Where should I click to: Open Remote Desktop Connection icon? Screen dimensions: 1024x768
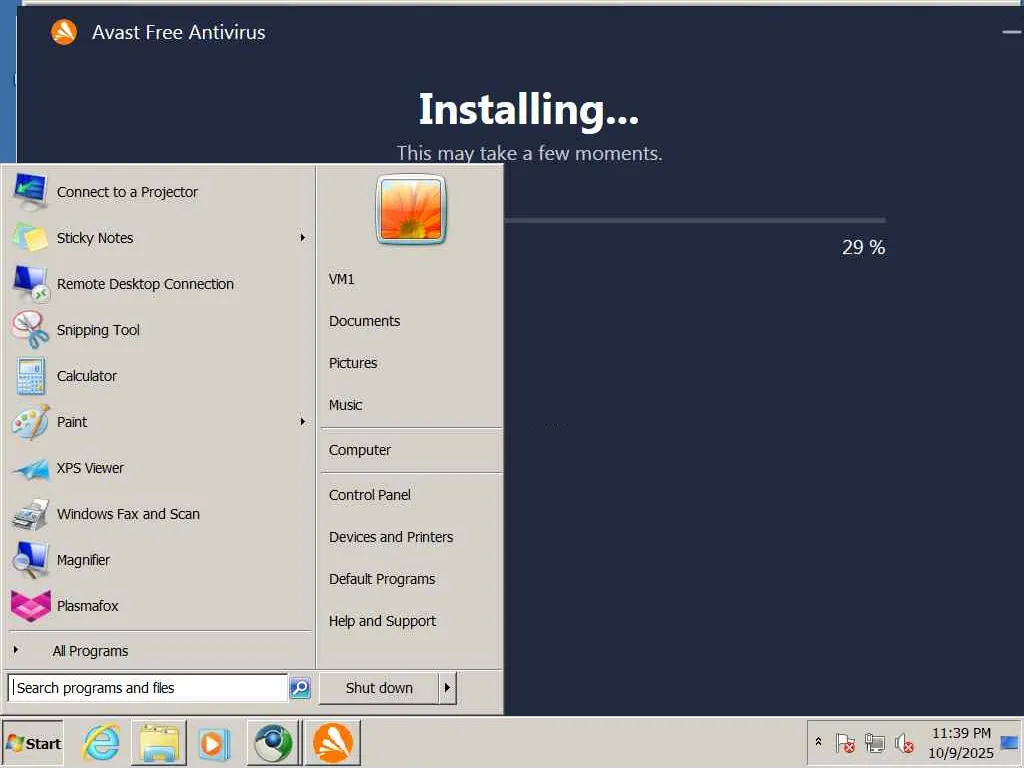point(30,284)
